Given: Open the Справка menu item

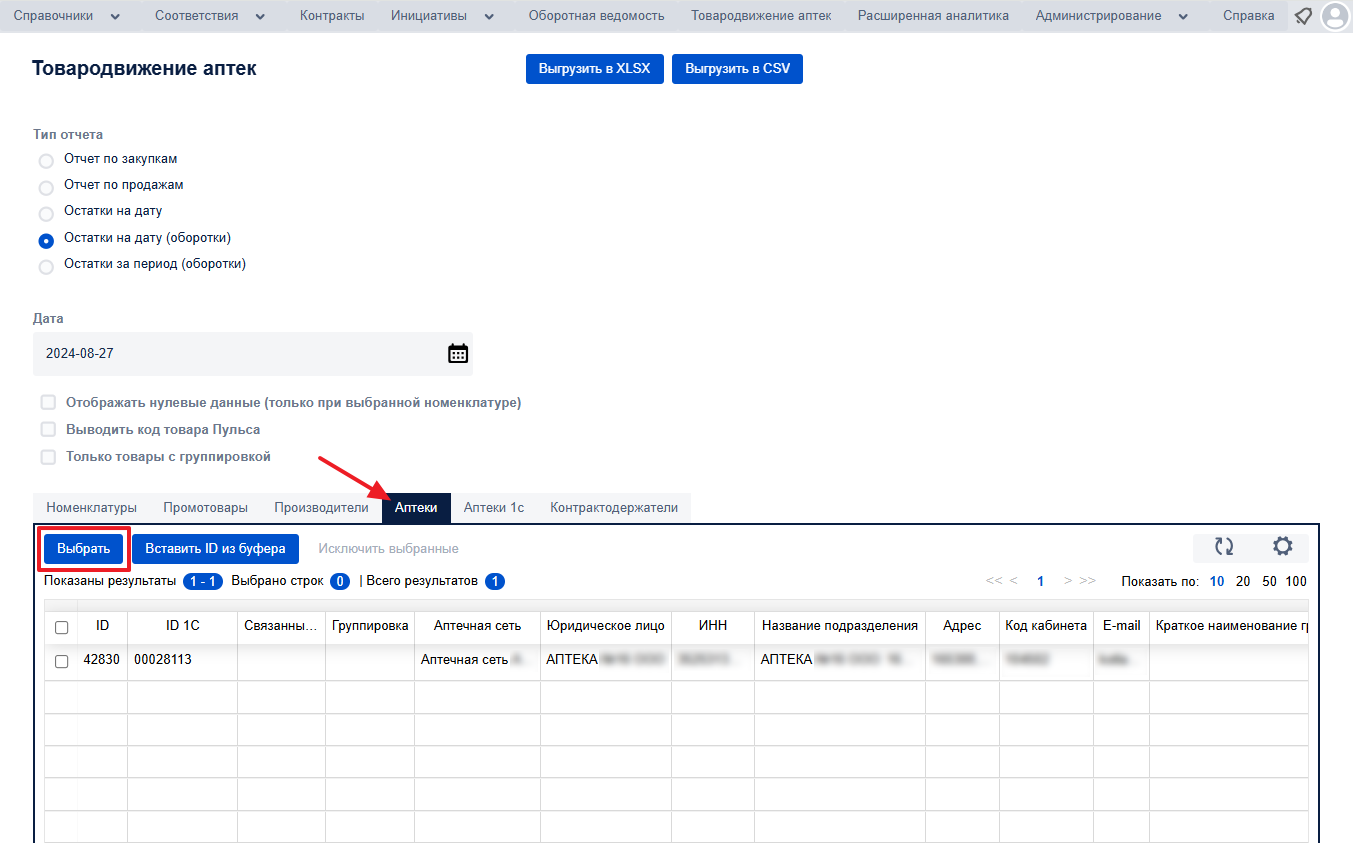Looking at the screenshot, I should click(x=1248, y=16).
